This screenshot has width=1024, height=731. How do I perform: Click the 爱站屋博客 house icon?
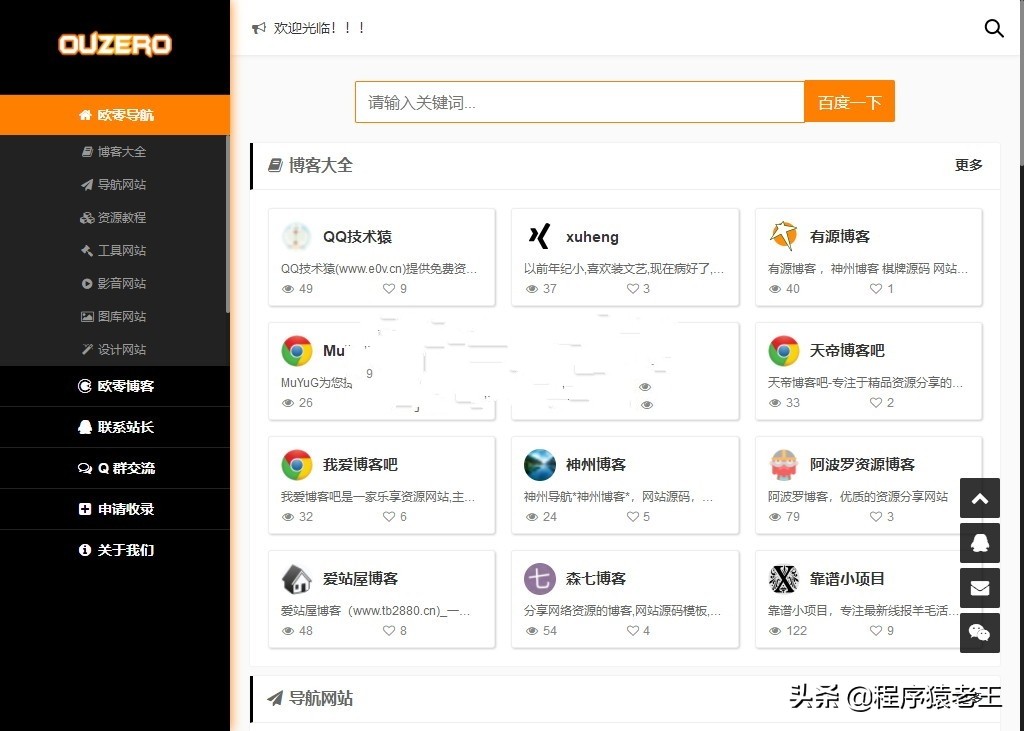click(296, 578)
